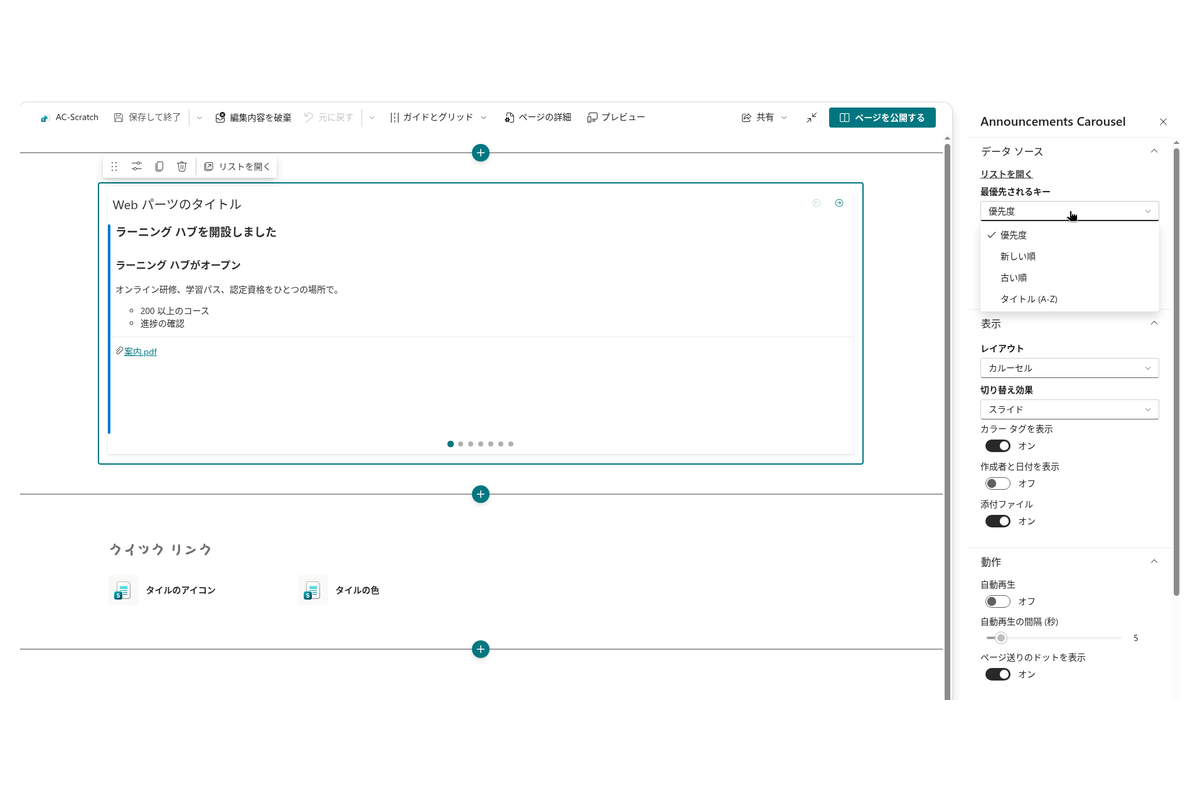Image resolution: width=1200 pixels, height=800 pixels.
Task: Select the 新しい順 option
Action: pyautogui.click(x=1070, y=257)
